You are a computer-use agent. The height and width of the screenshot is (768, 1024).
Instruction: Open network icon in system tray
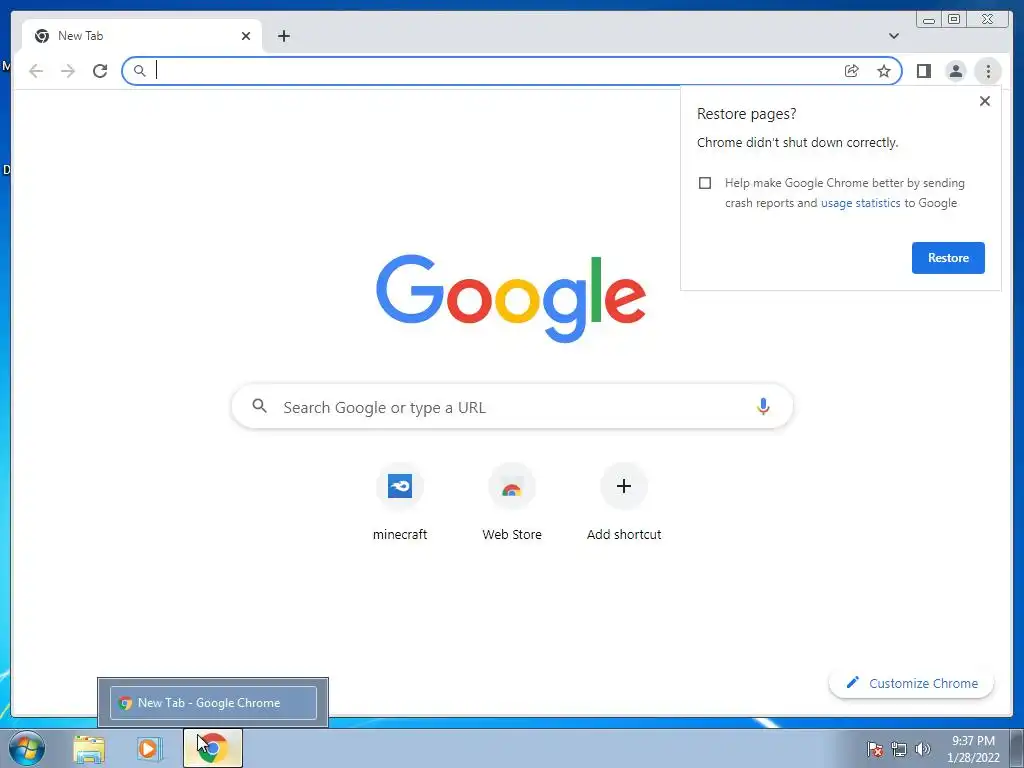pos(899,749)
